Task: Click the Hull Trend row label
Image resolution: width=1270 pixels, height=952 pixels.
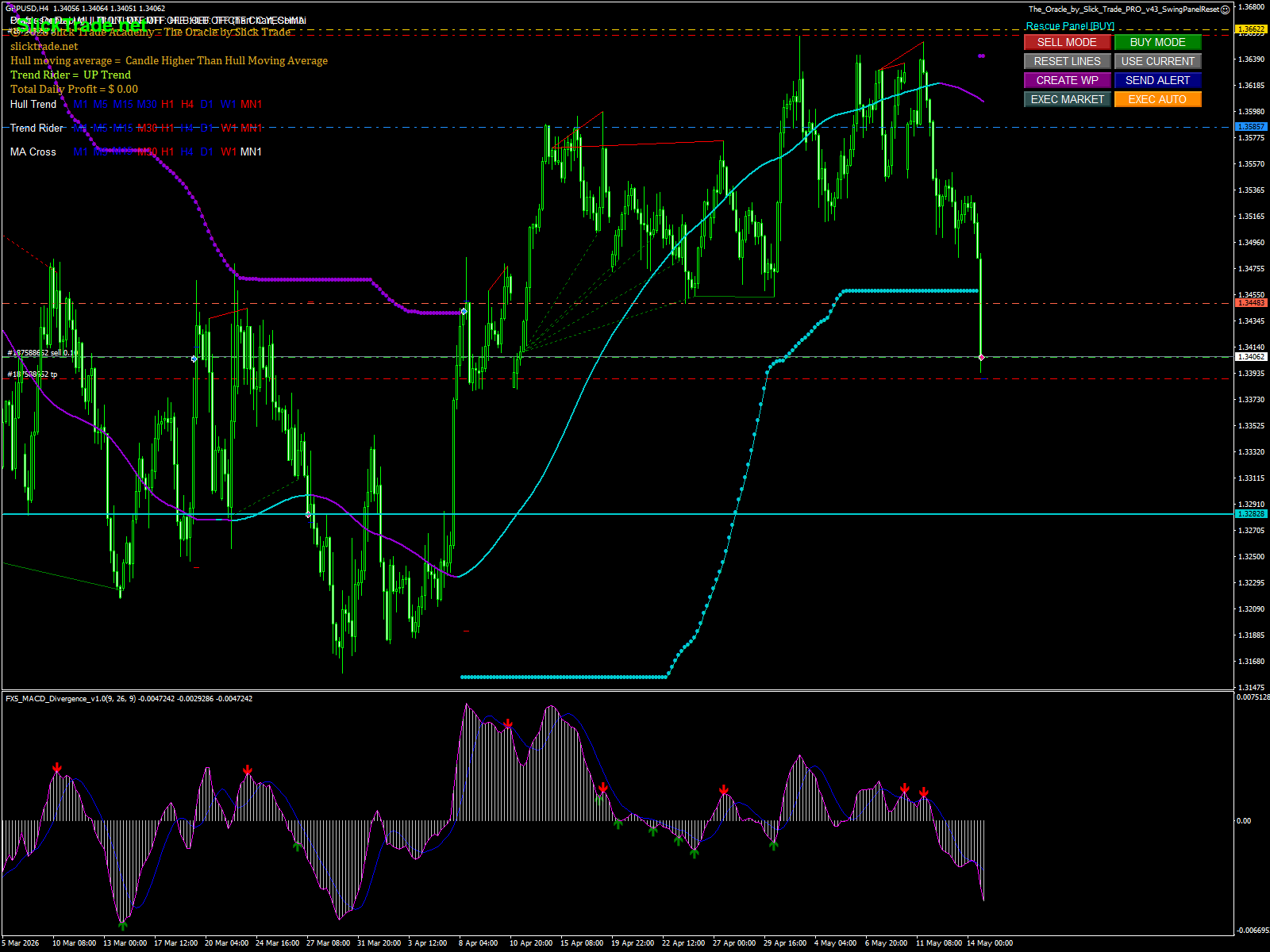Action: click(x=33, y=104)
